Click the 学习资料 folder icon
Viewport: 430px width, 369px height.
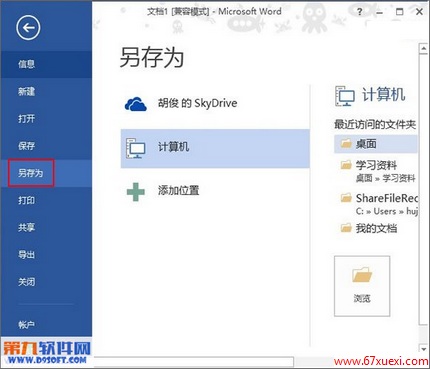(346, 165)
